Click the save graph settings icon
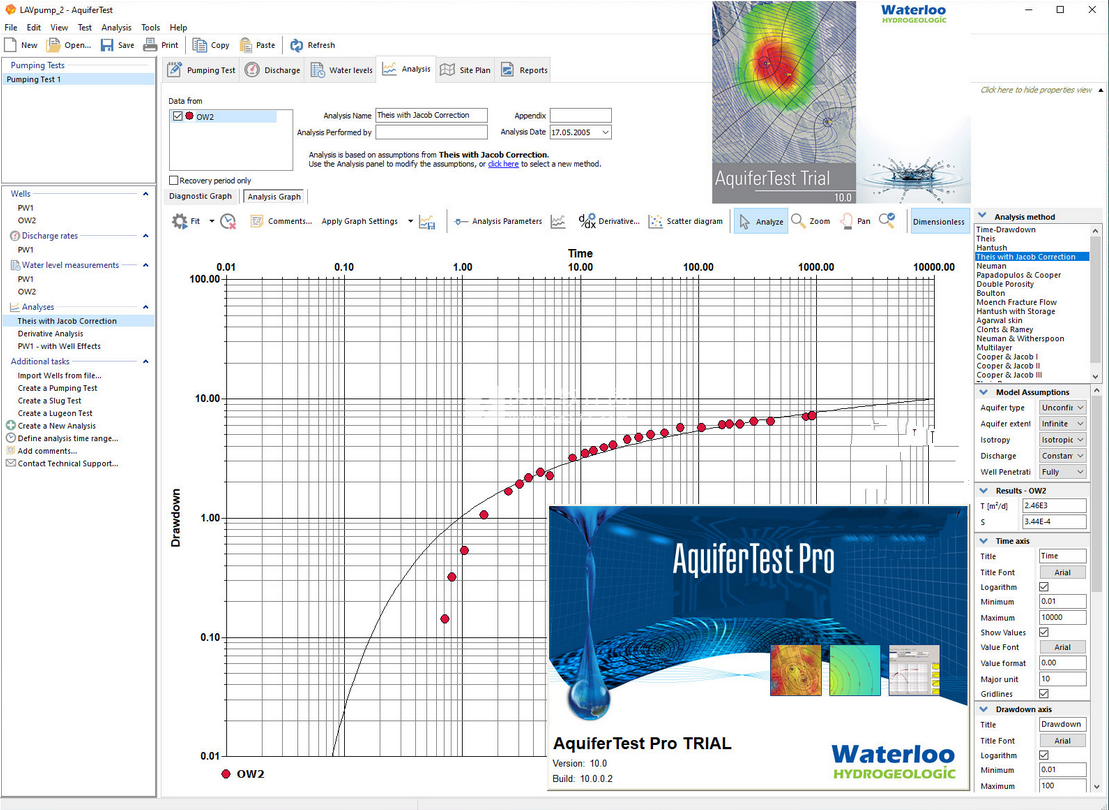This screenshot has width=1109, height=810. pyautogui.click(x=427, y=221)
